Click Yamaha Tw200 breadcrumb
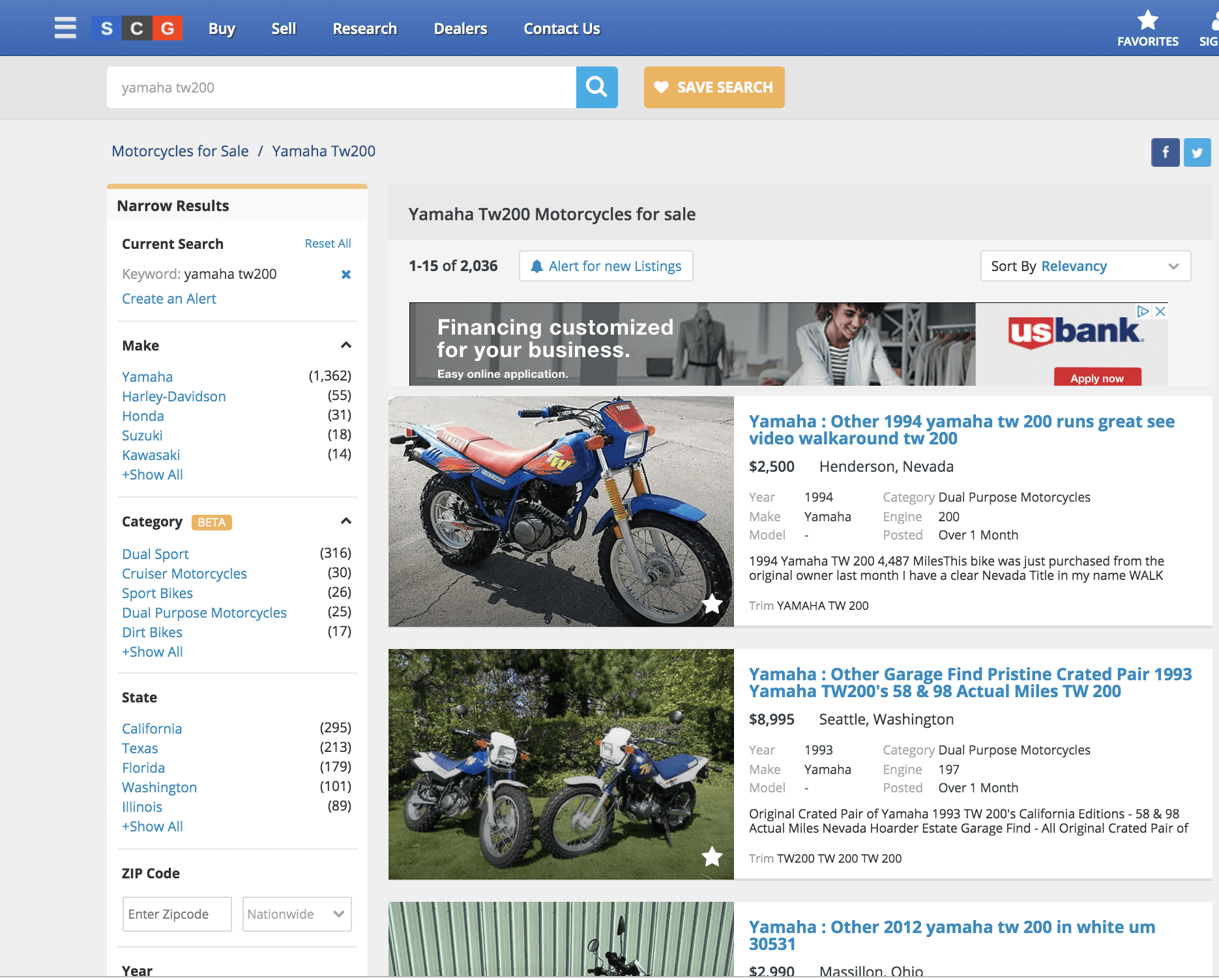The image size is (1219, 980). click(323, 151)
